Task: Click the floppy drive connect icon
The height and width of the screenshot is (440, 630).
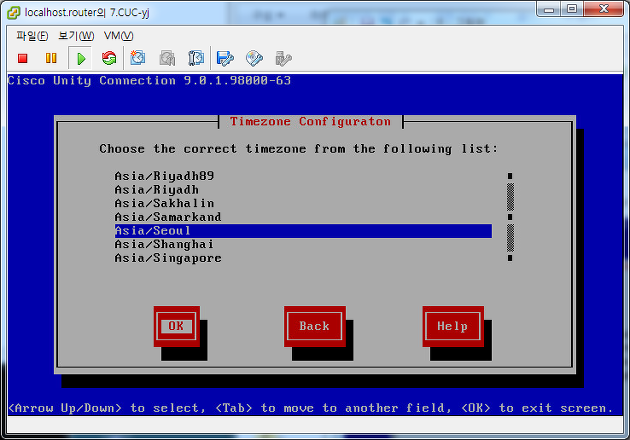Action: (225, 59)
